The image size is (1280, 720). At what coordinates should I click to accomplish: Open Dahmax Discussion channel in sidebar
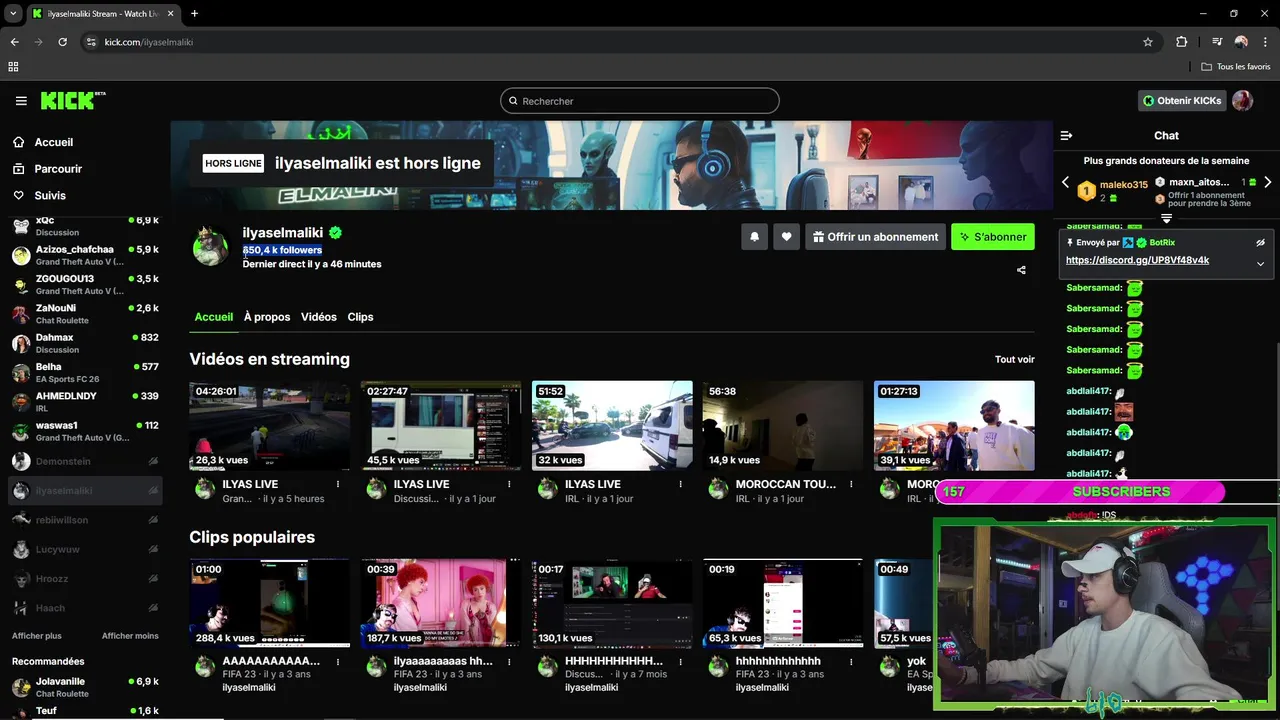(x=85, y=343)
